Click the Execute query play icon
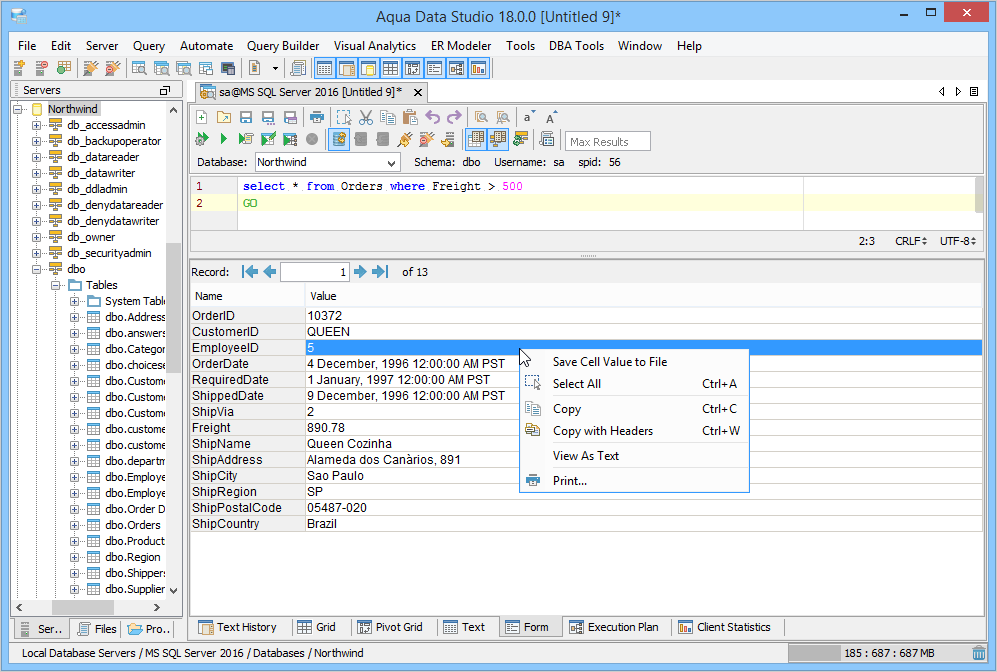Image resolution: width=997 pixels, height=672 pixels. click(x=224, y=139)
